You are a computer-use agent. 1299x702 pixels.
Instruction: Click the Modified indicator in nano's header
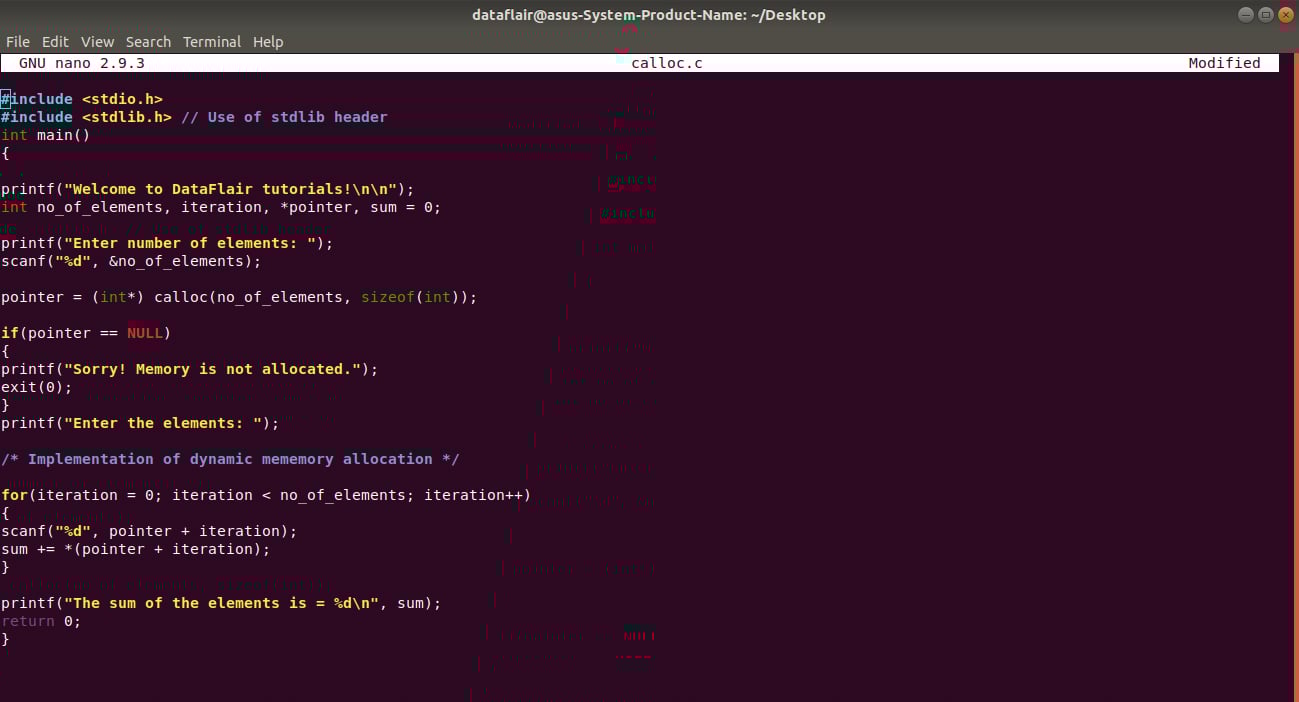[x=1224, y=62]
